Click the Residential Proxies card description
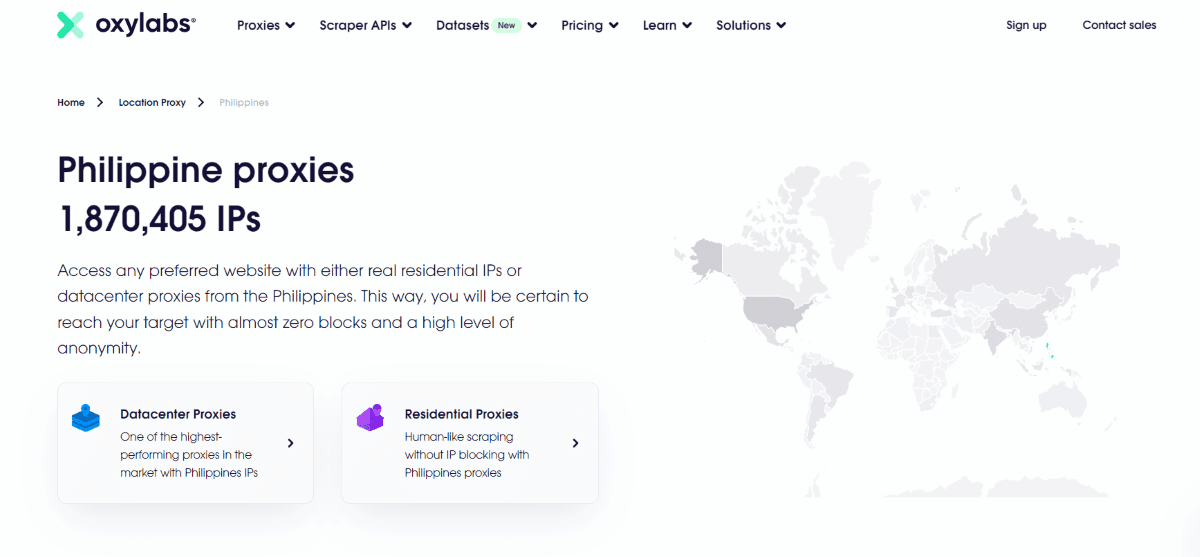This screenshot has height=557, width=1200. (467, 455)
